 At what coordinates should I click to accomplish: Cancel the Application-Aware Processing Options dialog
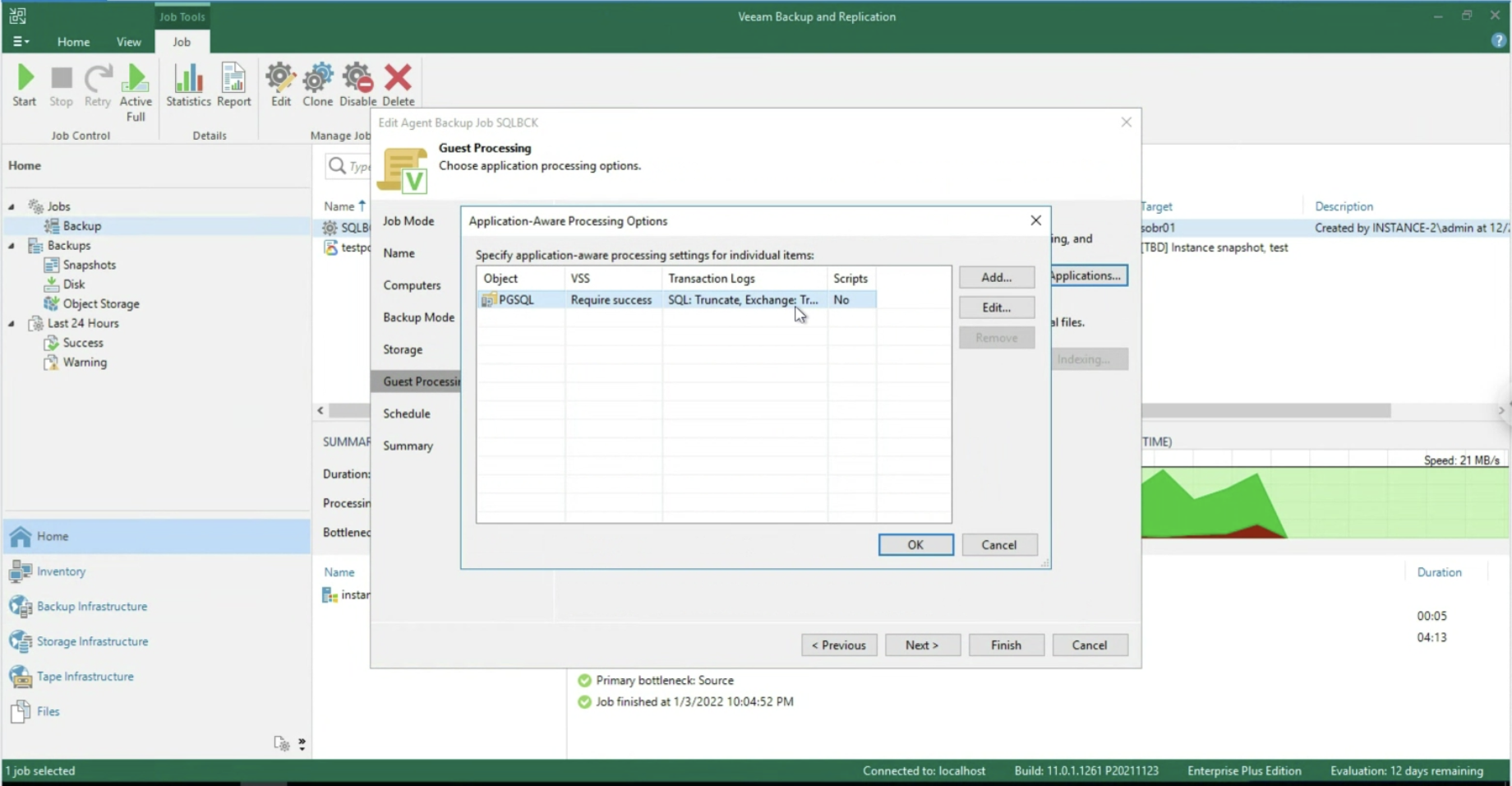click(998, 544)
